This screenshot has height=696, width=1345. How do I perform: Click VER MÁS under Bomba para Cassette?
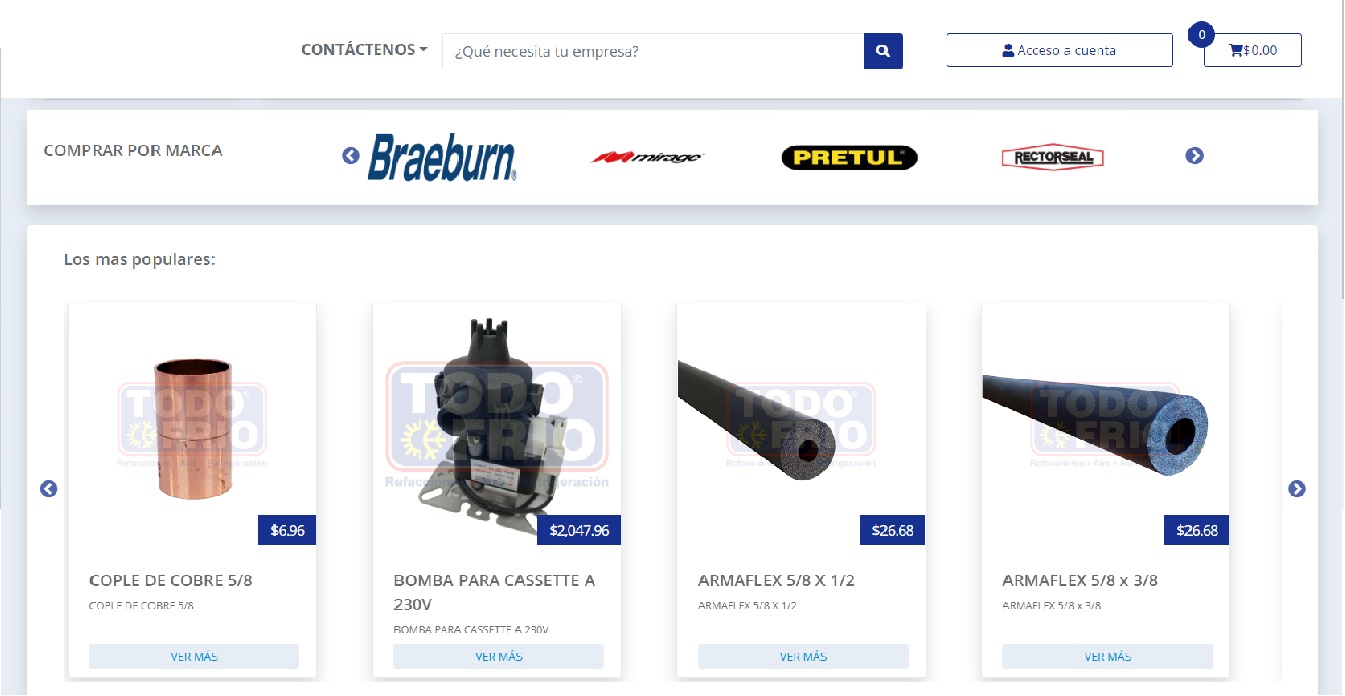498,657
